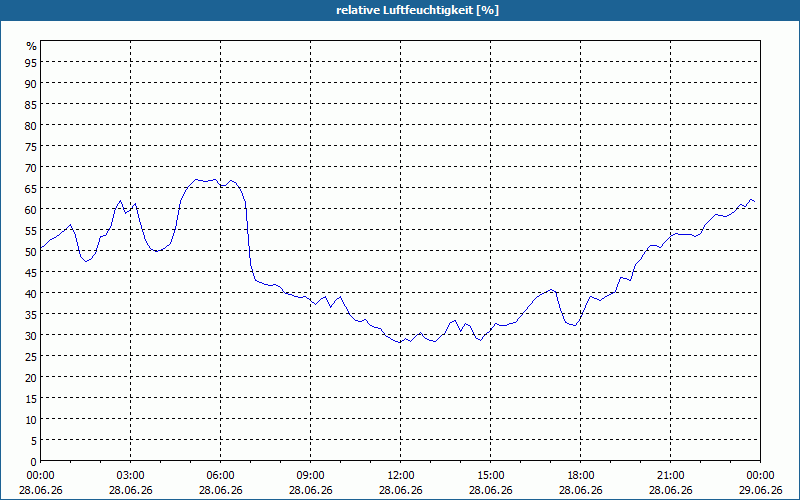Select the y-axis label '95'
The height and width of the screenshot is (500, 800).
pyautogui.click(x=31, y=62)
